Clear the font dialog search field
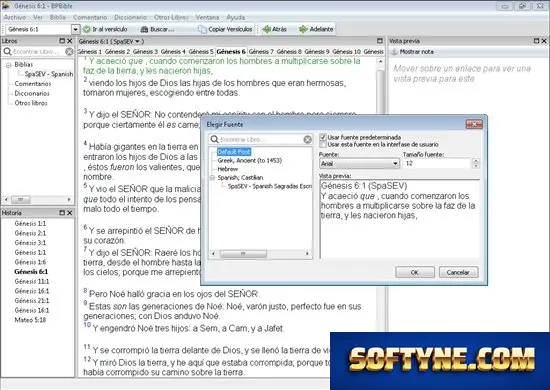The height and width of the screenshot is (390, 550). [x=308, y=140]
